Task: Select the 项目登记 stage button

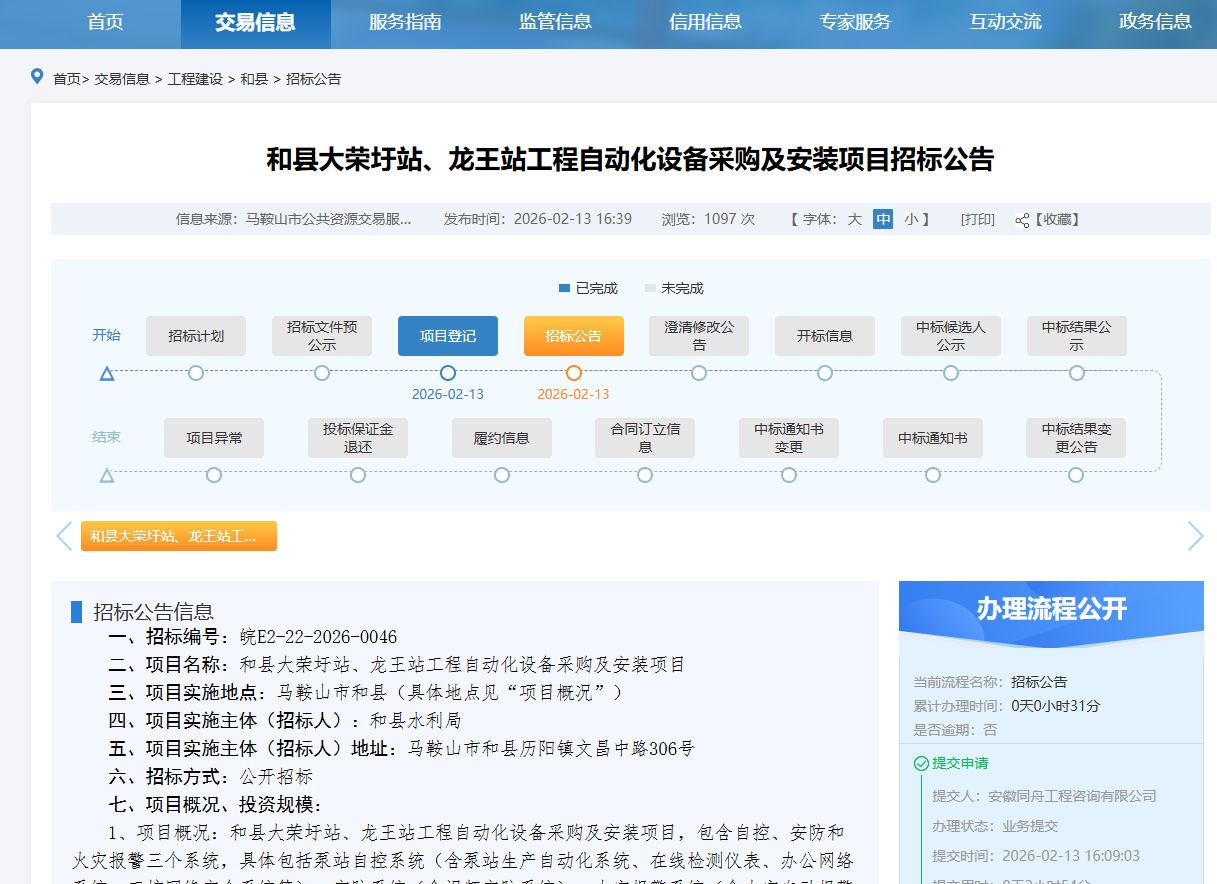Action: click(448, 336)
